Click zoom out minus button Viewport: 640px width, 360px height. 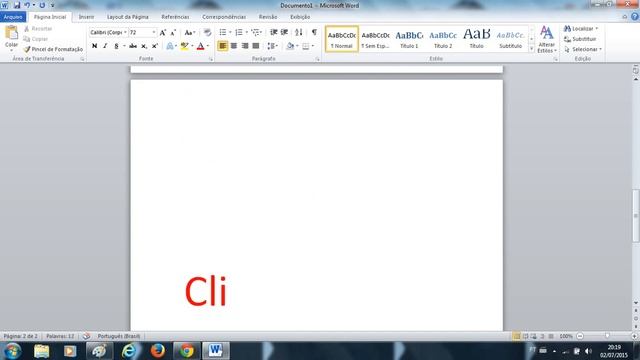click(x=580, y=336)
